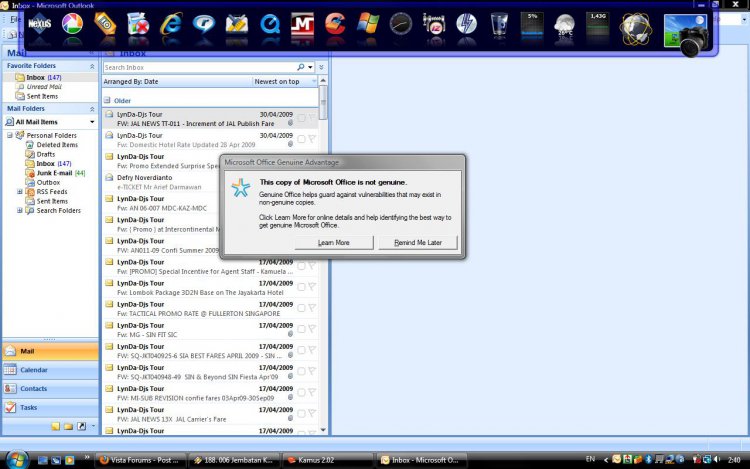Viewport: 750px width, 469px height.
Task: Click the CPU meter showing 5%
Action: [532, 24]
